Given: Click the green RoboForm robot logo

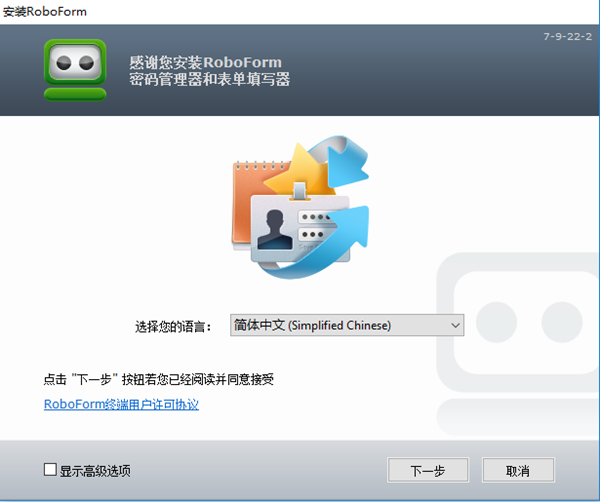Looking at the screenshot, I should tap(75, 68).
